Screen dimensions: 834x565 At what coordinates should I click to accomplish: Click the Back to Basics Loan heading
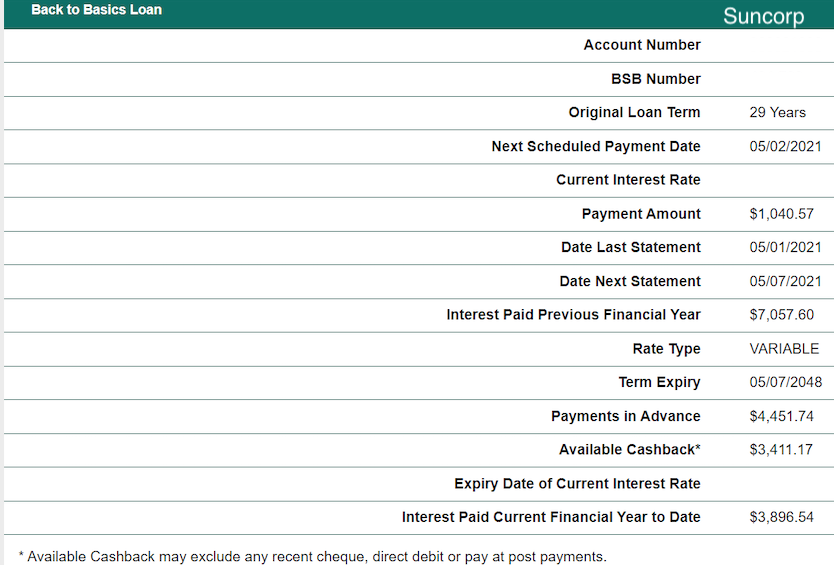point(96,10)
